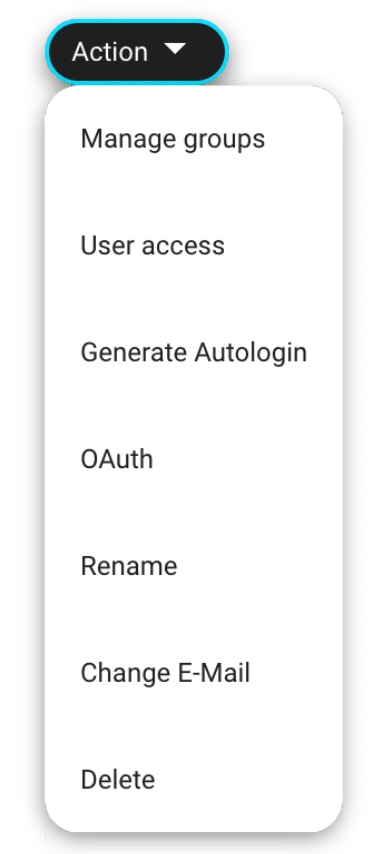Click the cyan-outlined Action pill button
The image size is (388, 854).
(137, 52)
